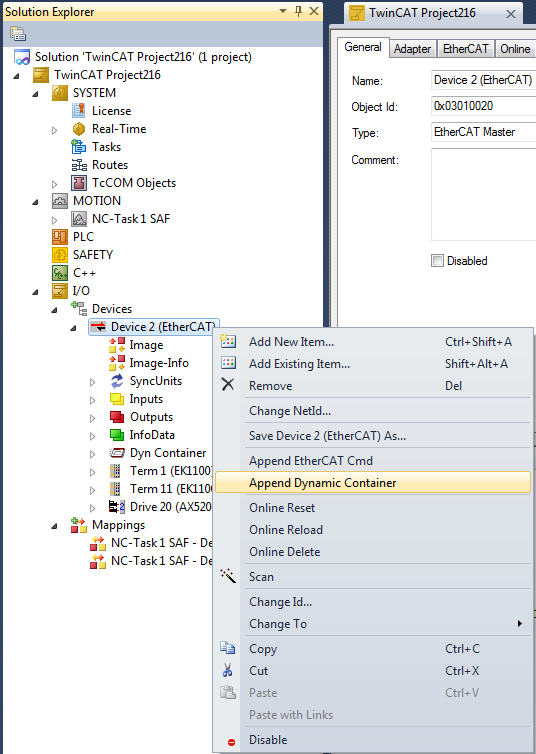This screenshot has width=536, height=754.
Task: Click the MOTION node icon
Action: [60, 201]
